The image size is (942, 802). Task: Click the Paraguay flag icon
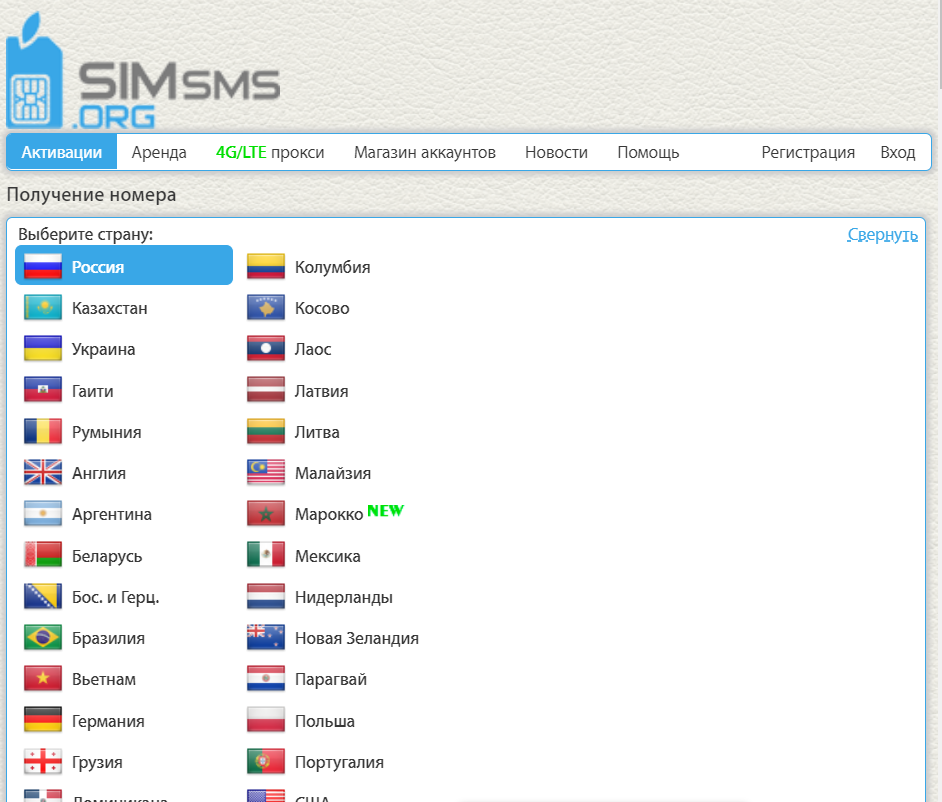266,679
